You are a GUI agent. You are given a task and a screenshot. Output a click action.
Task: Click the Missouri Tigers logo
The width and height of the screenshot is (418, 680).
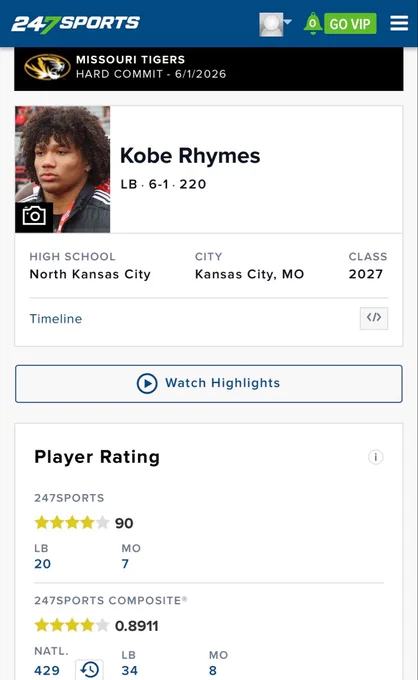pos(47,67)
